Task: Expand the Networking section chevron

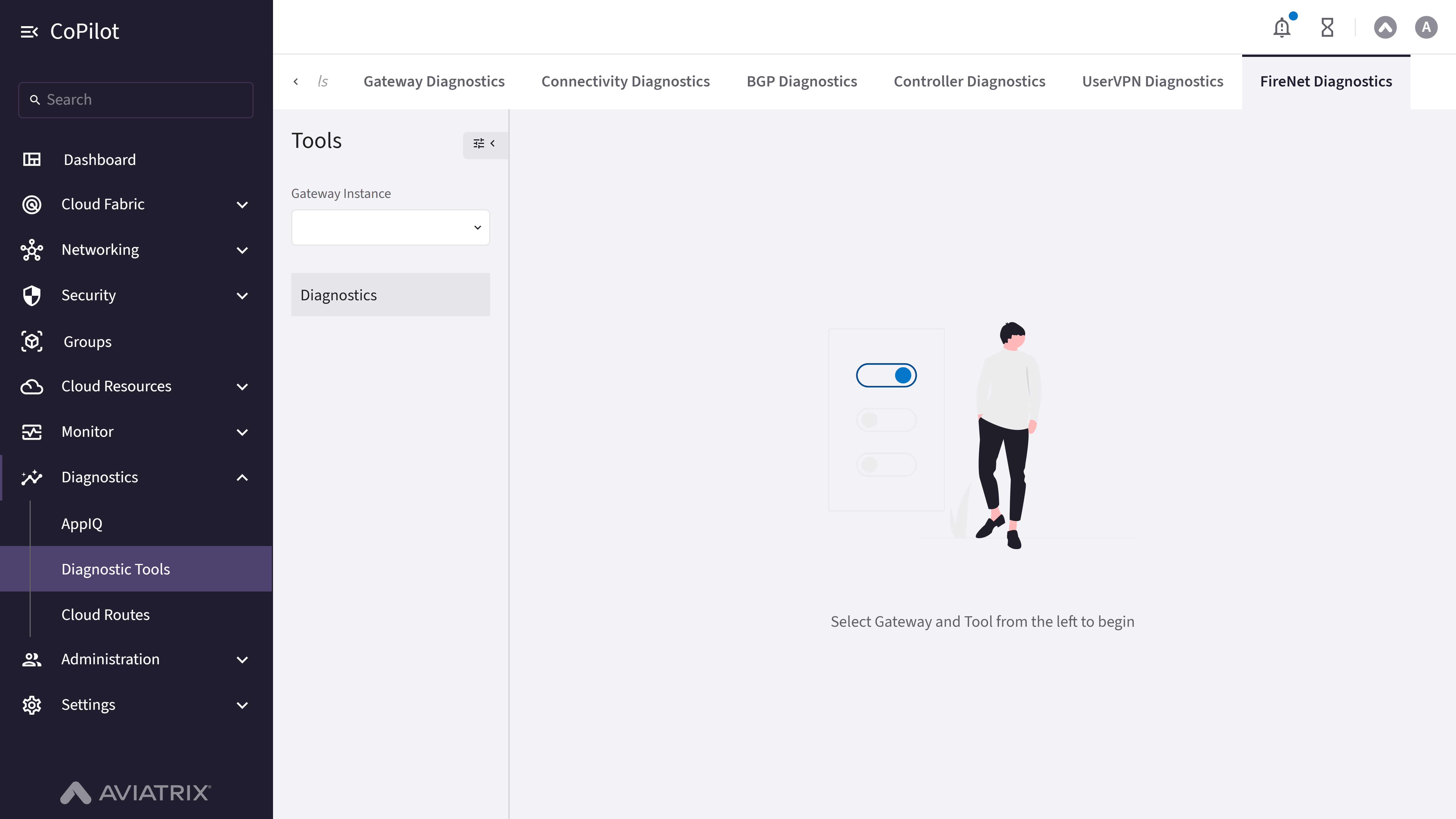Action: [x=243, y=250]
